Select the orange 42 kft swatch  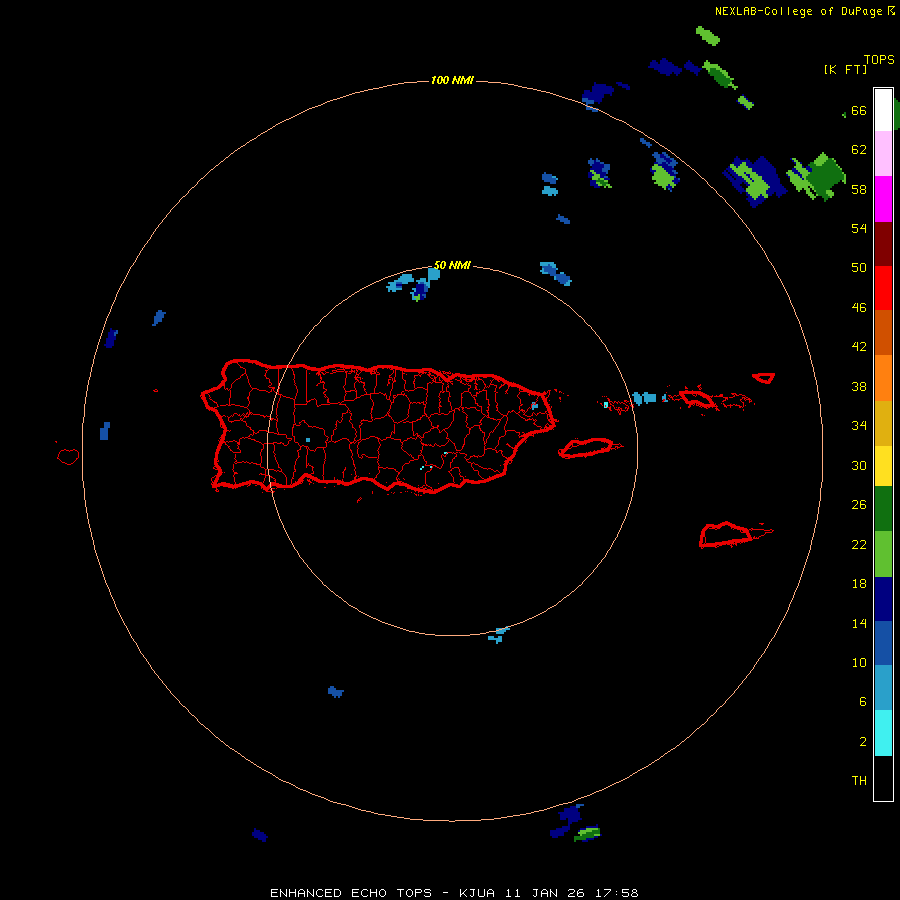pyautogui.click(x=883, y=377)
